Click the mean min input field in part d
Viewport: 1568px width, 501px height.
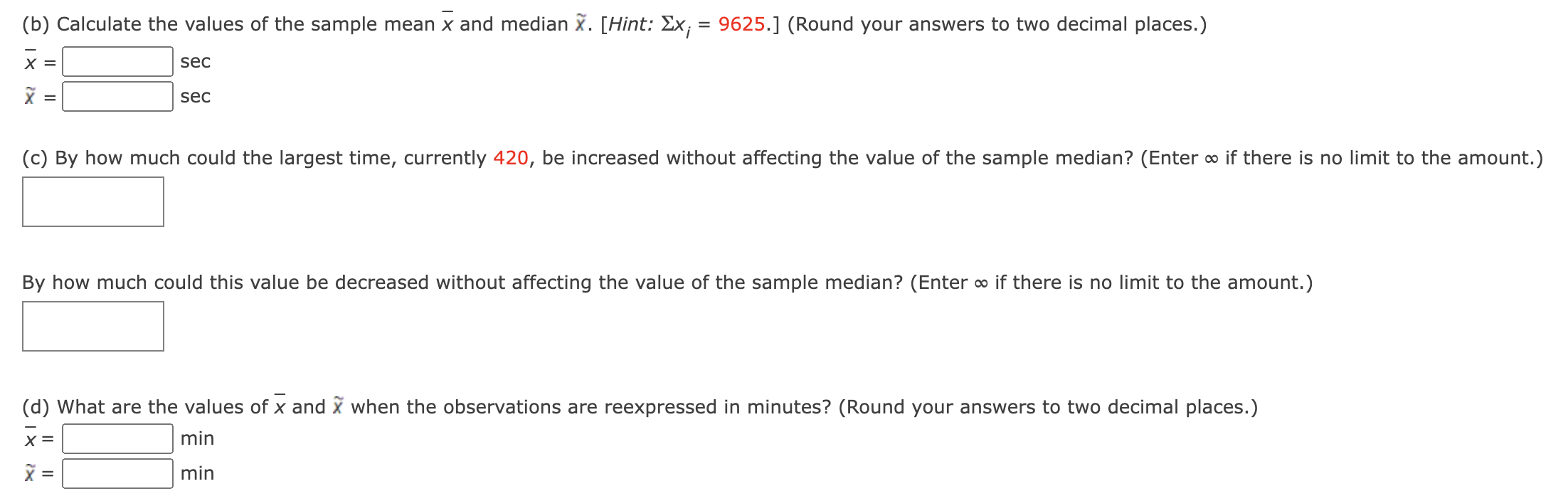pyautogui.click(x=116, y=438)
